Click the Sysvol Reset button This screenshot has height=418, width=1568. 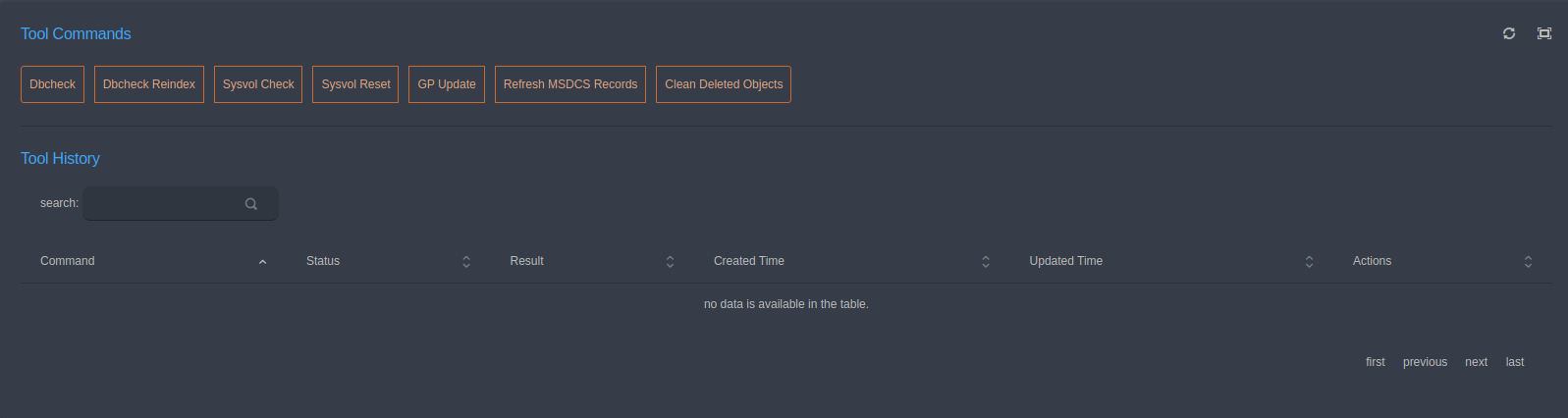coord(355,84)
